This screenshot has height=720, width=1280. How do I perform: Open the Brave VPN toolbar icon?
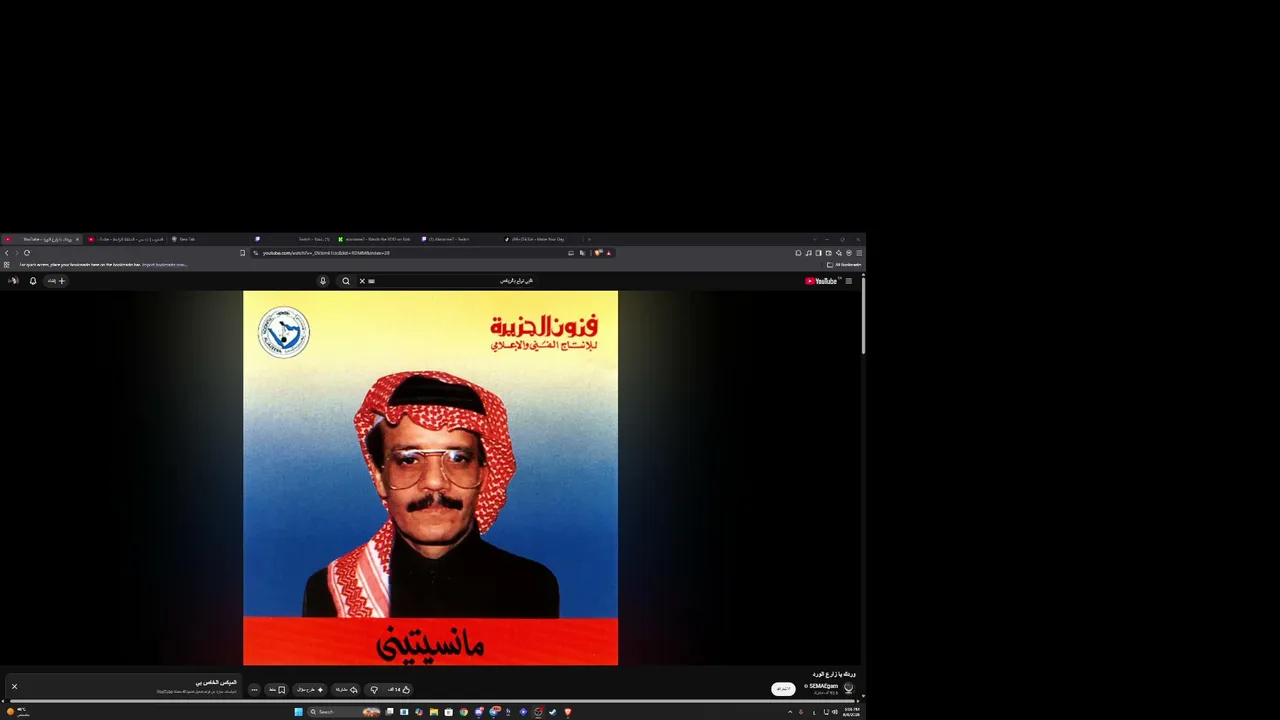[848, 253]
